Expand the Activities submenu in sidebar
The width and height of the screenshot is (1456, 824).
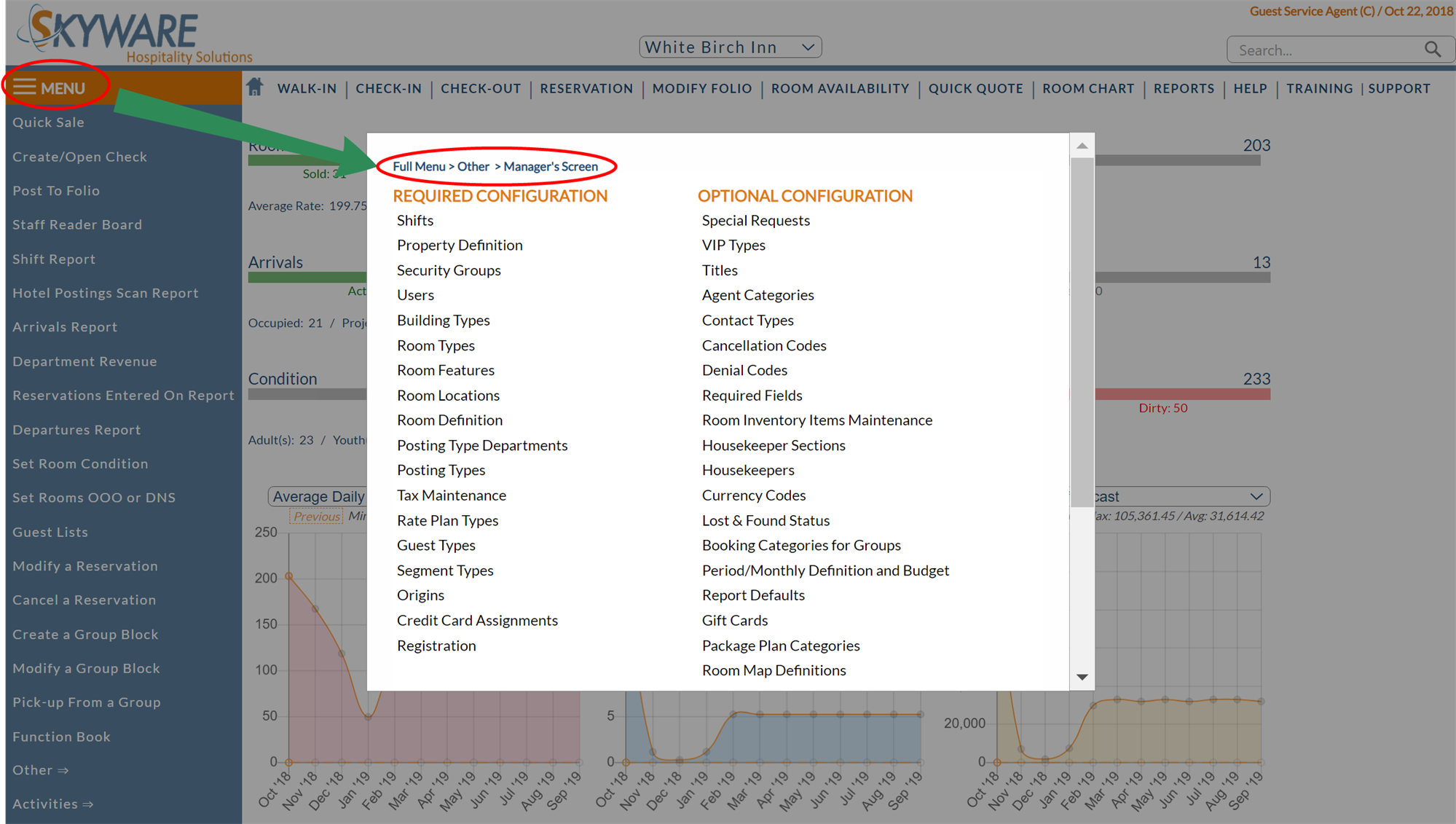pyautogui.click(x=53, y=804)
